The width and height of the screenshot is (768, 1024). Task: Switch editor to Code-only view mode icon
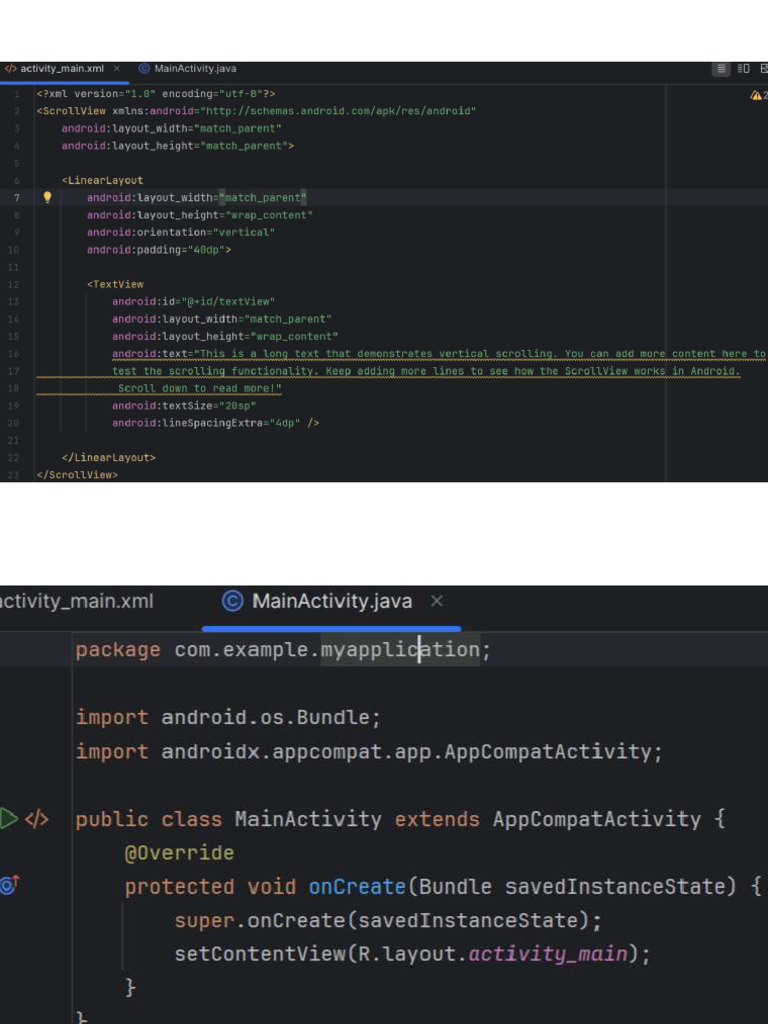click(720, 69)
